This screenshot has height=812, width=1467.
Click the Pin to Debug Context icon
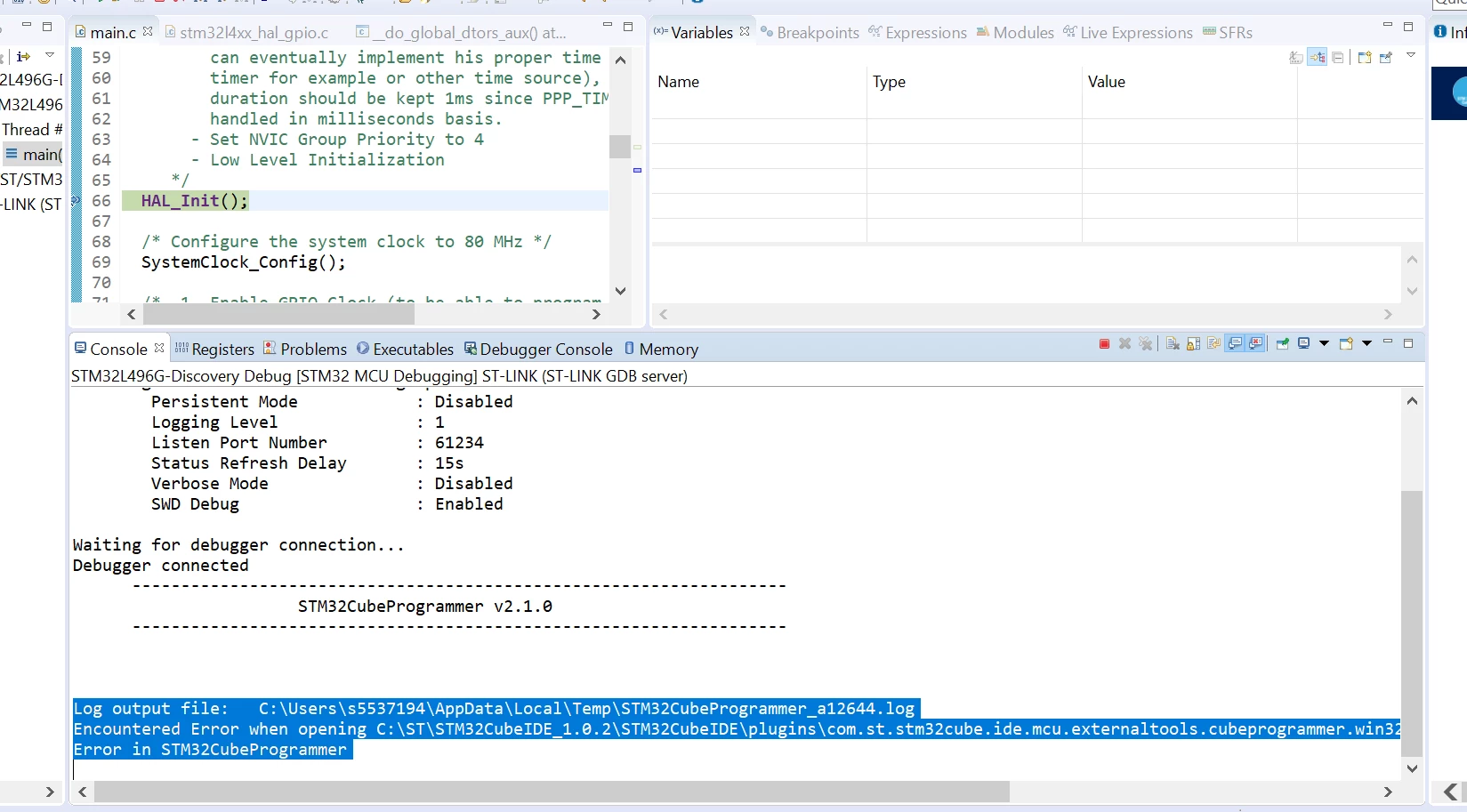[x=1386, y=58]
